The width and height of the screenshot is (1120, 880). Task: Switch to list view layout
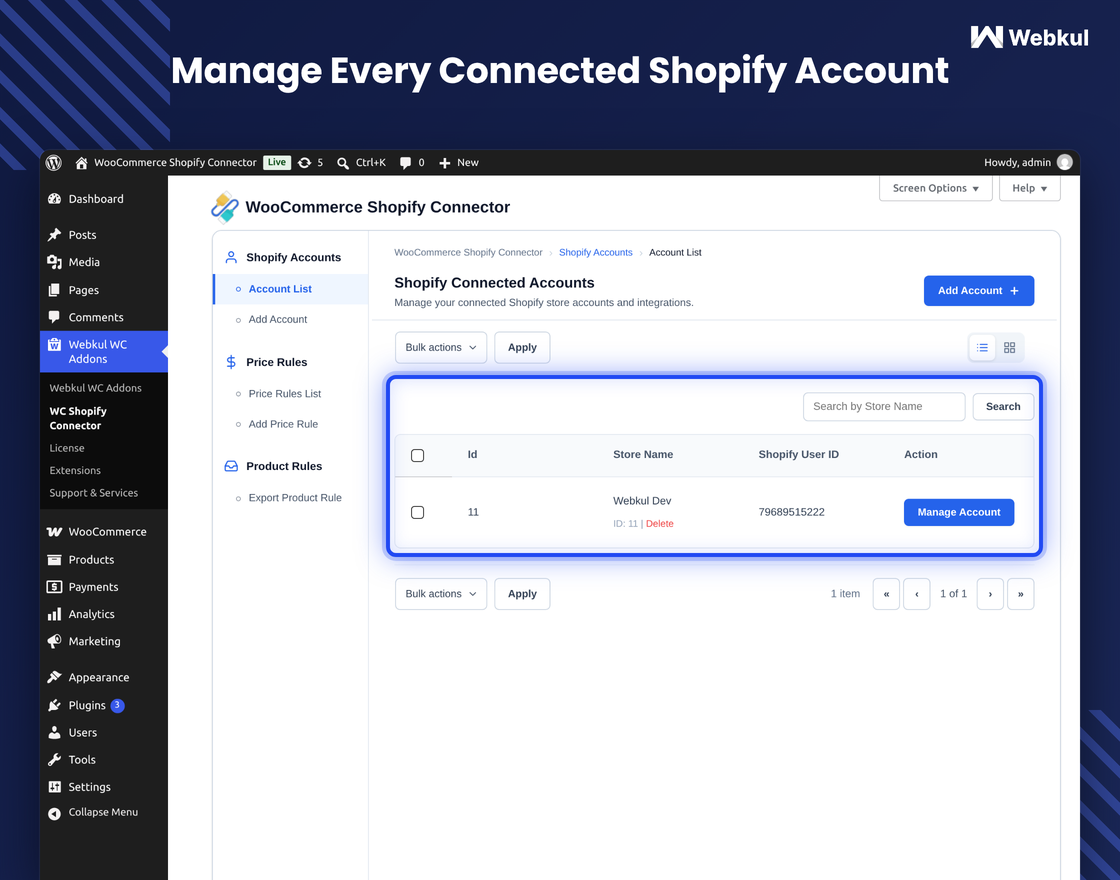(x=982, y=347)
